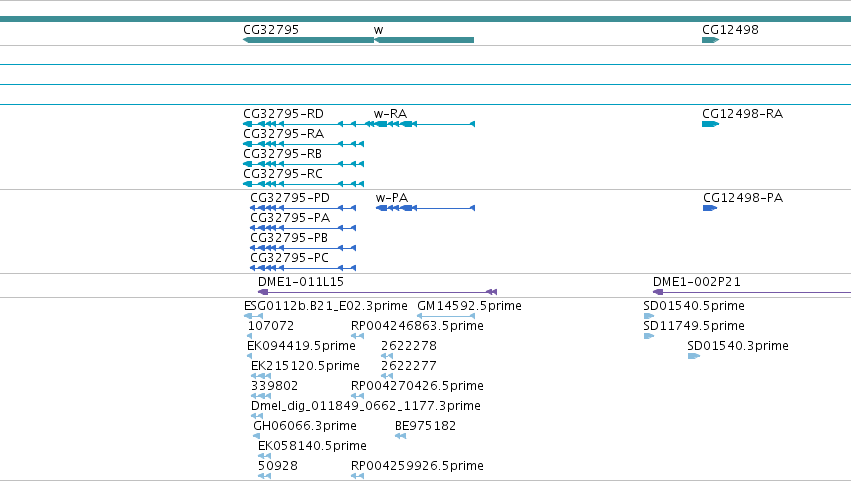Select protein CG32795-PD label

[290, 198]
